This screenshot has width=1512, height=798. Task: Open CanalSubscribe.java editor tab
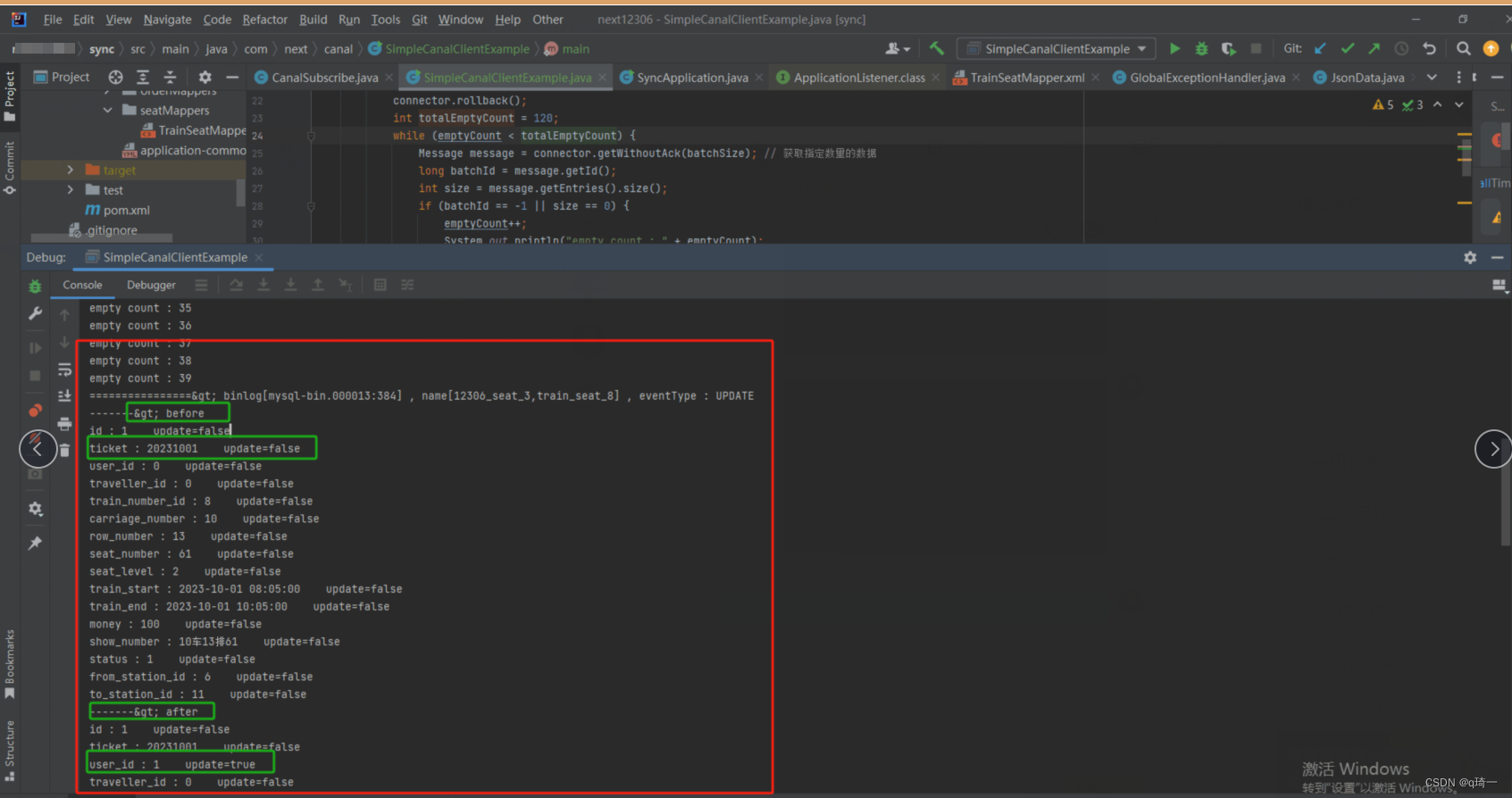coord(325,78)
